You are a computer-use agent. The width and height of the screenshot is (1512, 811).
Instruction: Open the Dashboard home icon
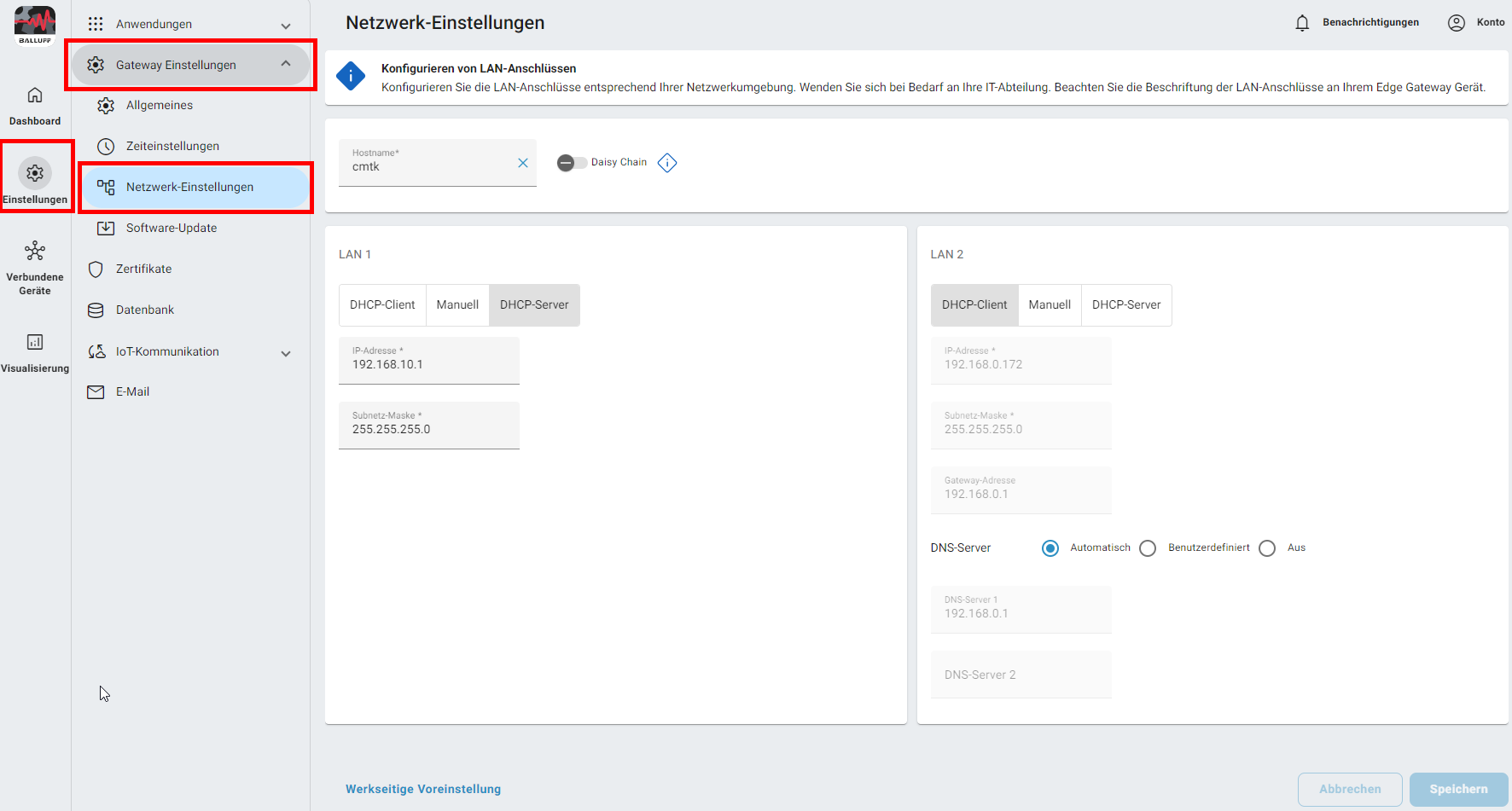[35, 96]
